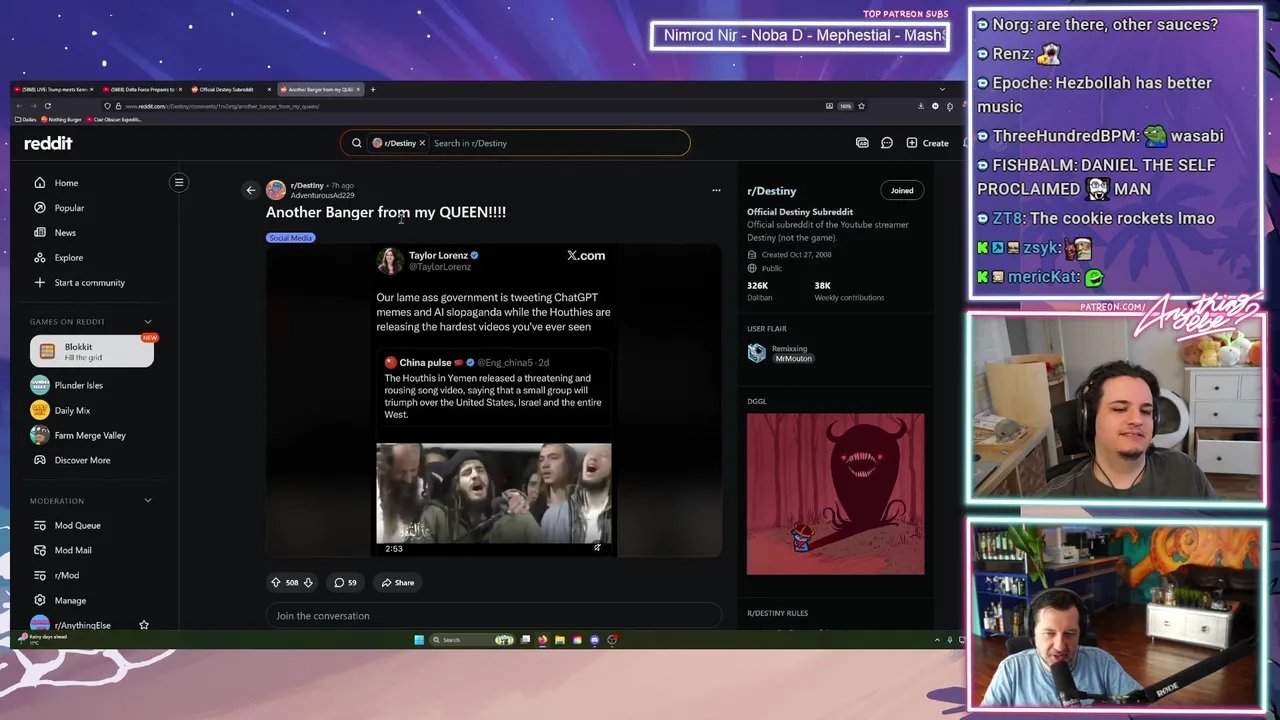1280x720 pixels.
Task: Downvote the post
Action: (308, 582)
